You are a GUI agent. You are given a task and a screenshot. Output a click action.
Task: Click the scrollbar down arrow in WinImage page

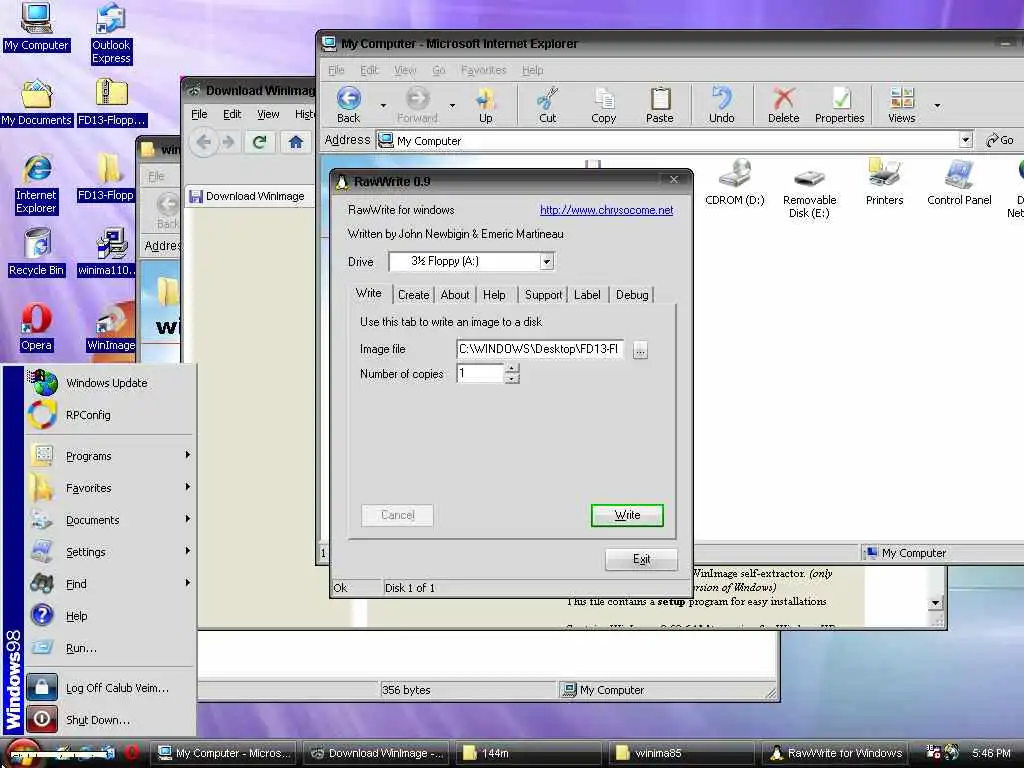tap(935, 603)
